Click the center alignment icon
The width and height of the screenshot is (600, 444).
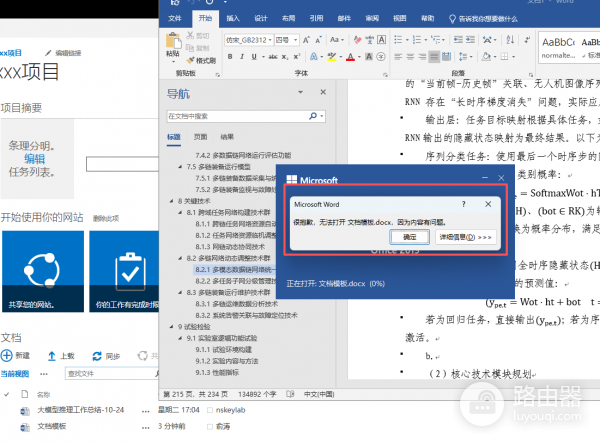[x=410, y=57]
